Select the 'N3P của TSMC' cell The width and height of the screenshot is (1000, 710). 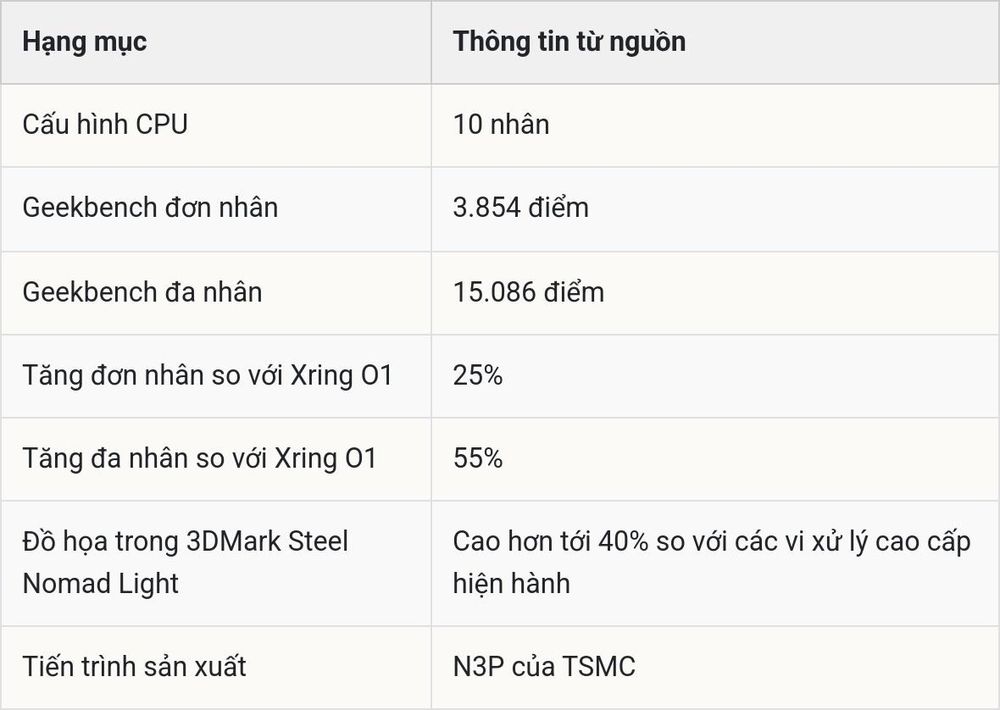[715, 667]
